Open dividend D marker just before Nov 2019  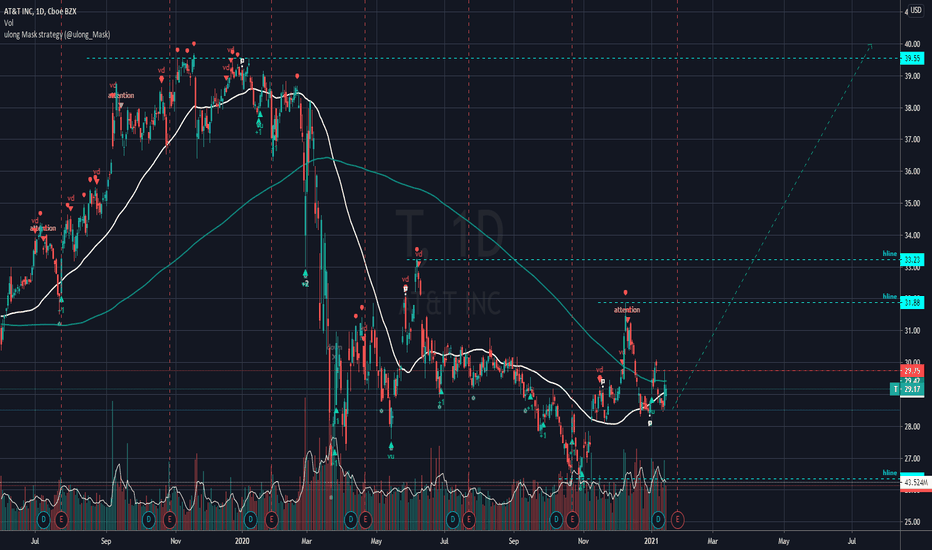149,520
